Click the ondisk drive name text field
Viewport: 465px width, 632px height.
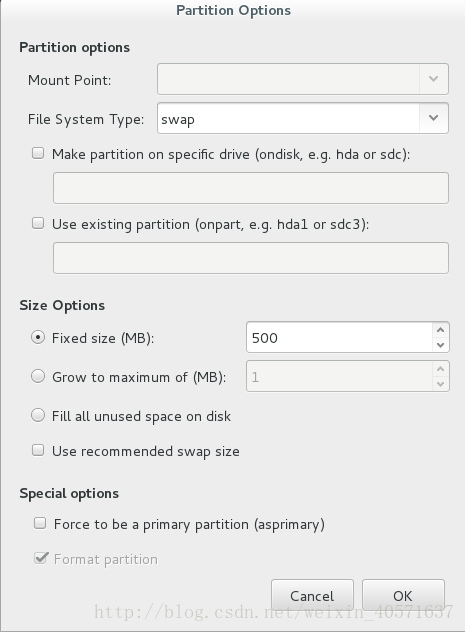pyautogui.click(x=251, y=188)
